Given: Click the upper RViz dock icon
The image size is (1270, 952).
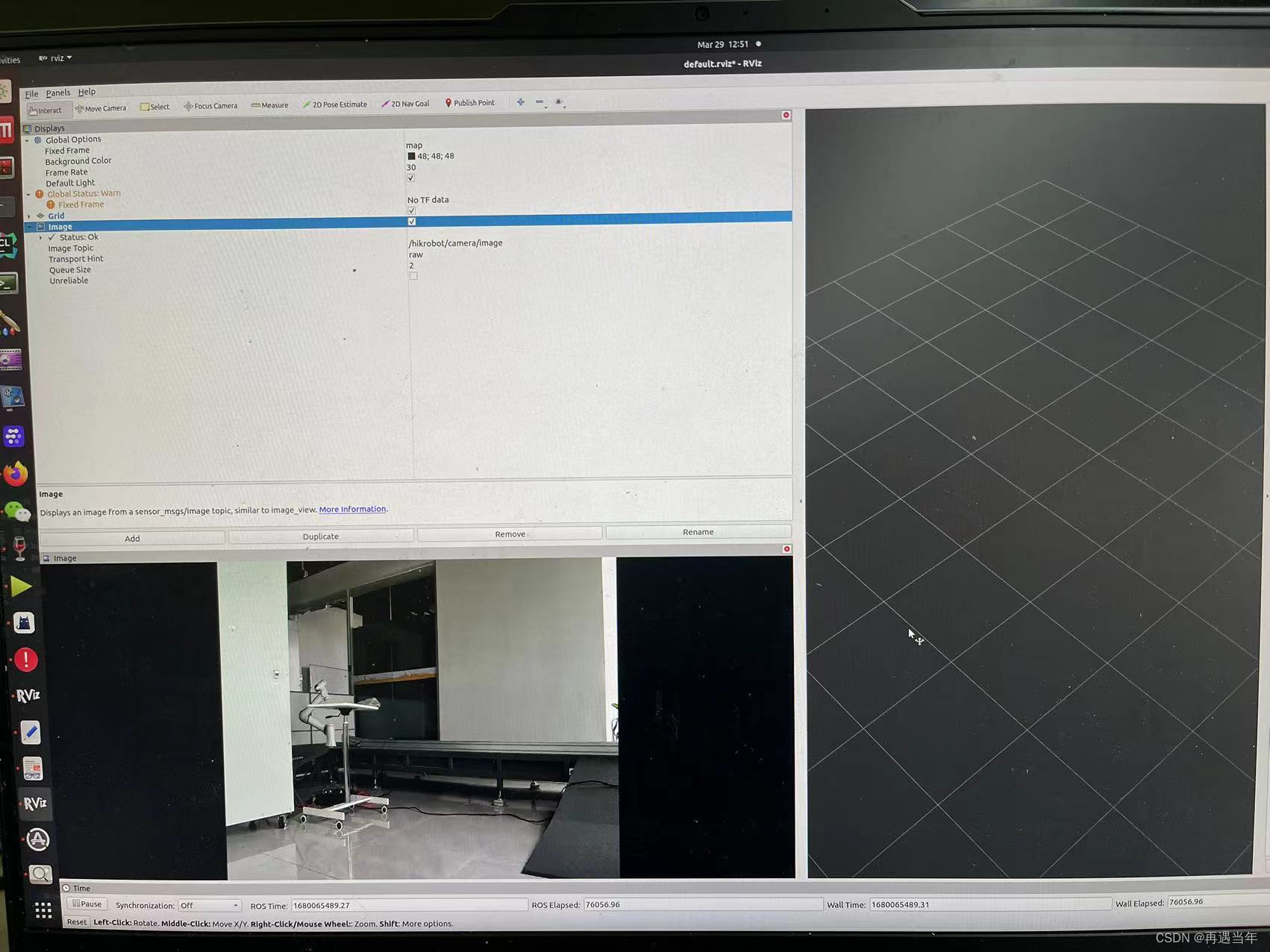Looking at the screenshot, I should pos(28,695).
